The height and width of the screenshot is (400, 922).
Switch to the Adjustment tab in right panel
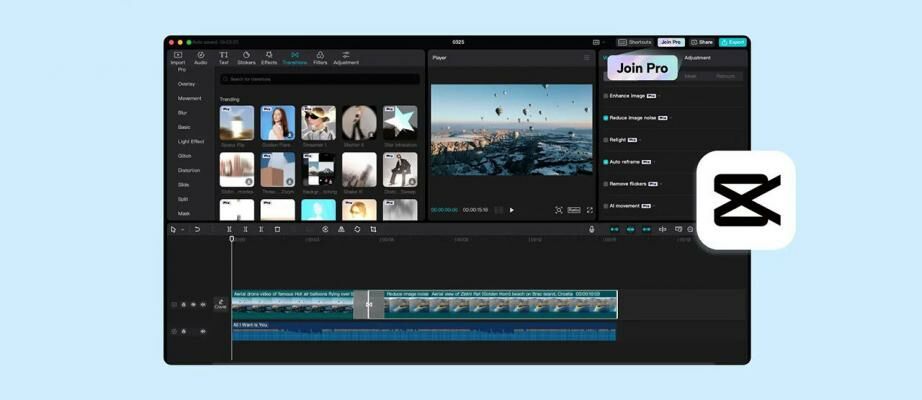(697, 58)
